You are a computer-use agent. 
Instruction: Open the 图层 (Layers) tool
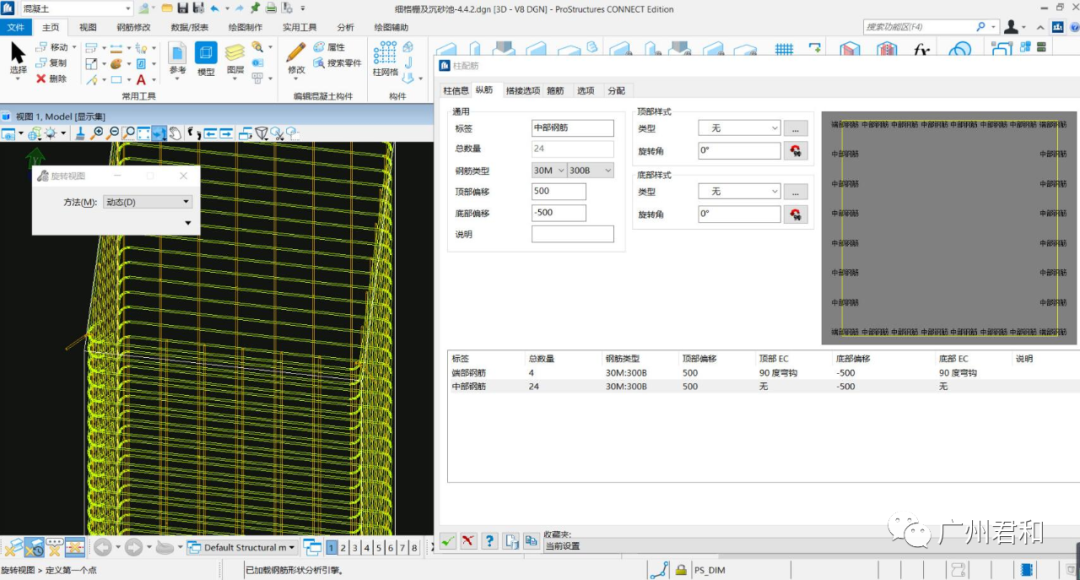[x=235, y=58]
